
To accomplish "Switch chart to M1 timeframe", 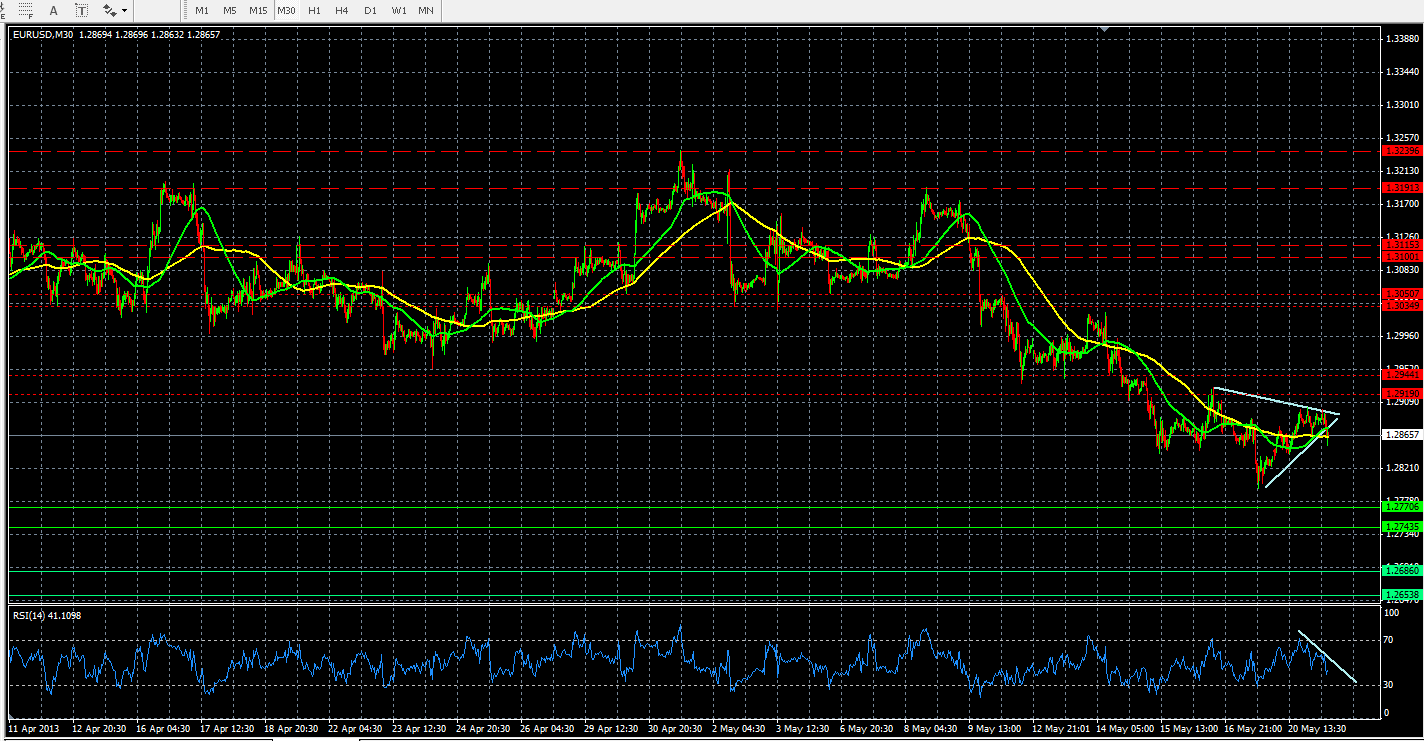I will pyautogui.click(x=202, y=10).
